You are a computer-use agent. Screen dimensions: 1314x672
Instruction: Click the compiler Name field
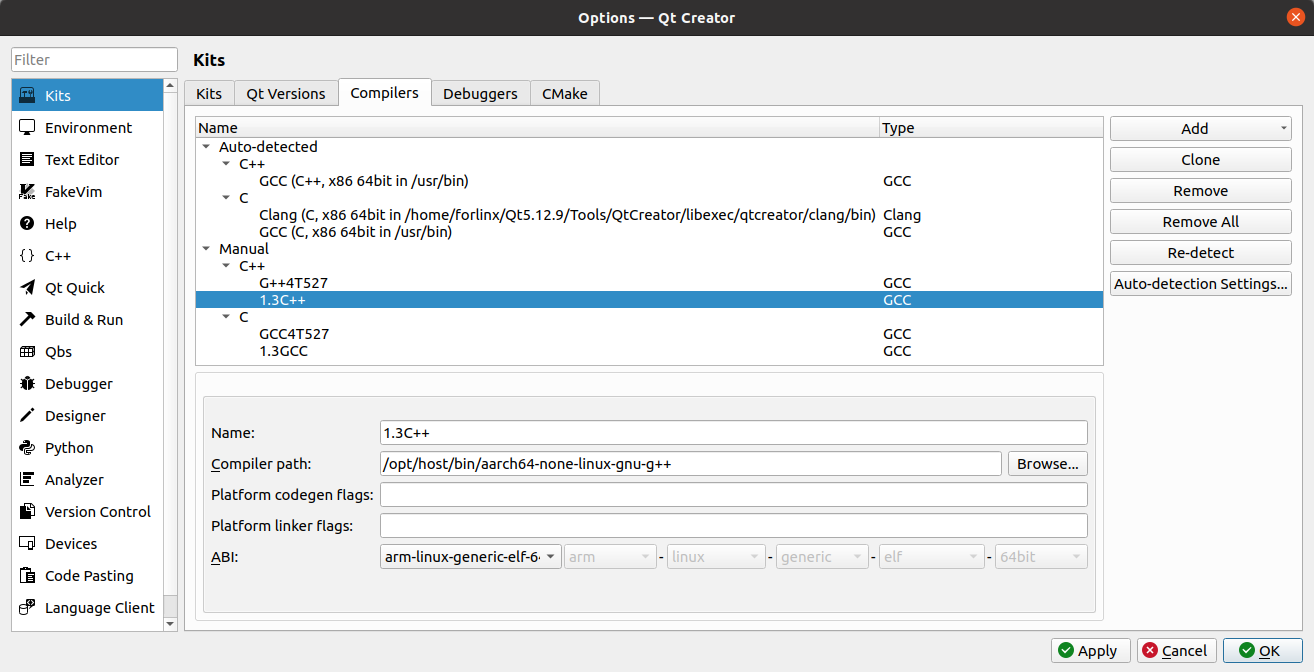click(x=733, y=432)
